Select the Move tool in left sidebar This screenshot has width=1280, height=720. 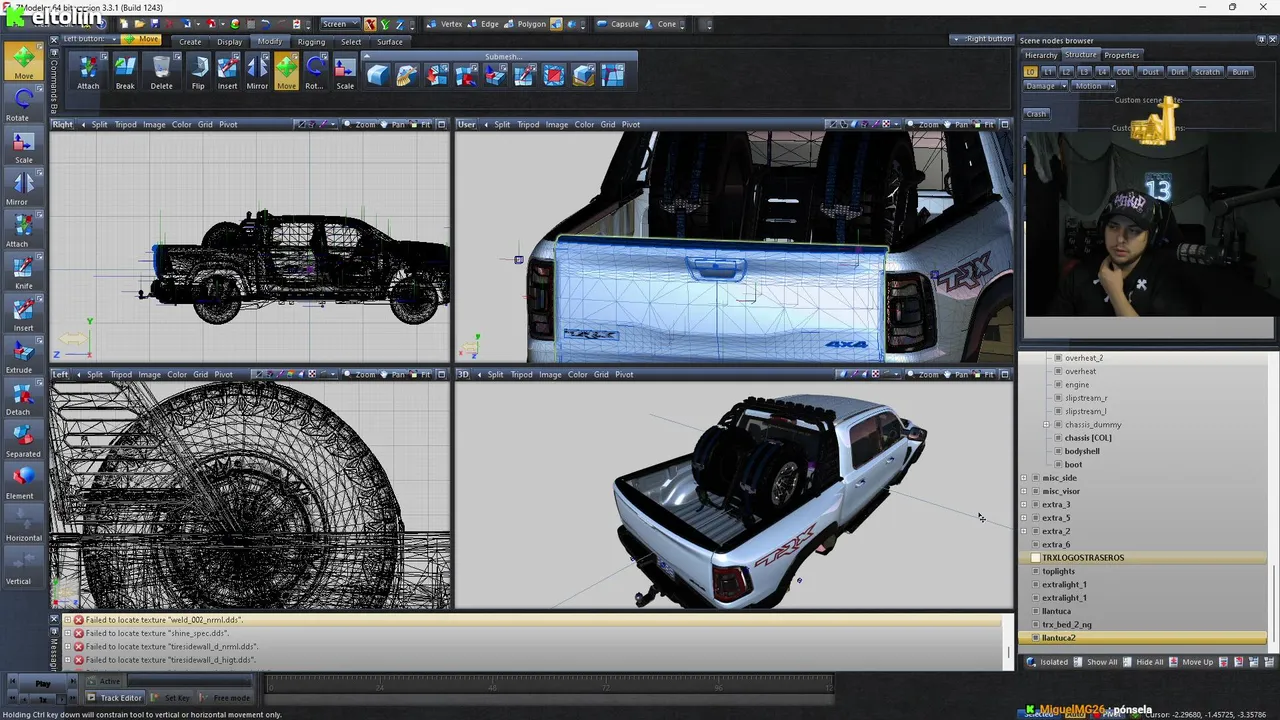(23, 61)
